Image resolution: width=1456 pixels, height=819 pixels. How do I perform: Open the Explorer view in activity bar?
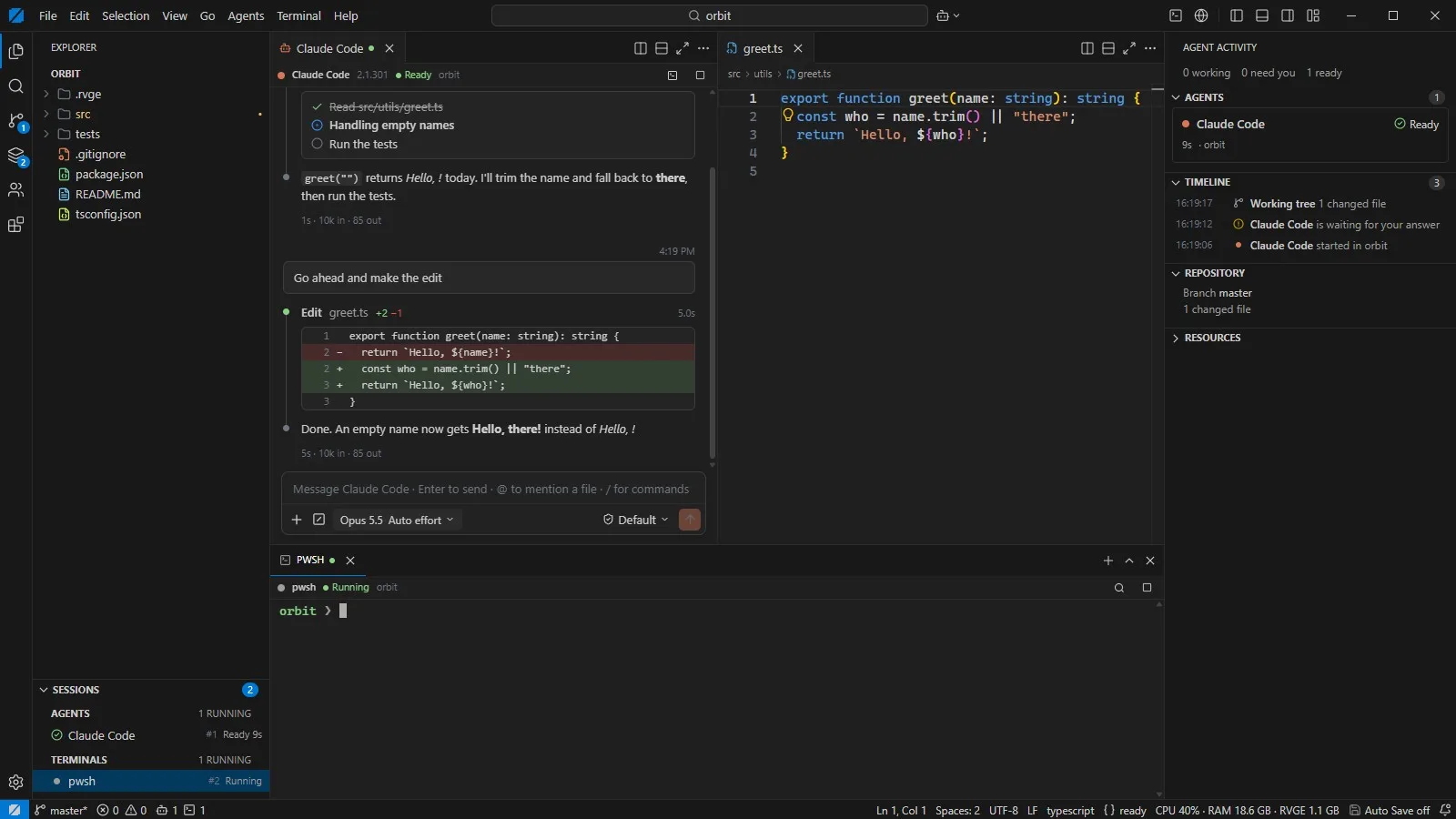point(15,52)
